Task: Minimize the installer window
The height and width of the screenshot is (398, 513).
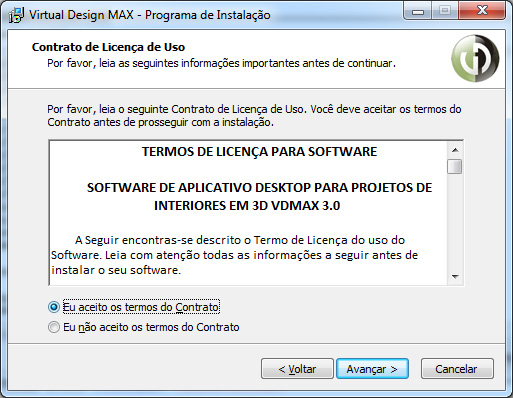Action: tap(418, 12)
